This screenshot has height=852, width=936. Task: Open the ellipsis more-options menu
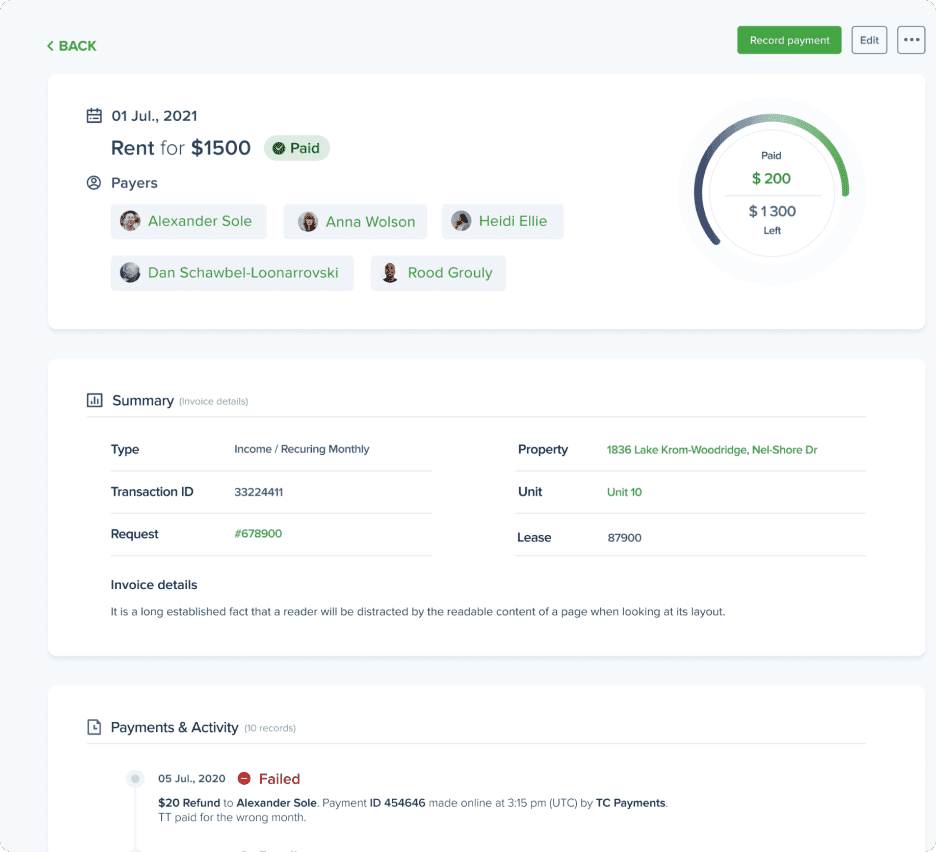pyautogui.click(x=910, y=40)
